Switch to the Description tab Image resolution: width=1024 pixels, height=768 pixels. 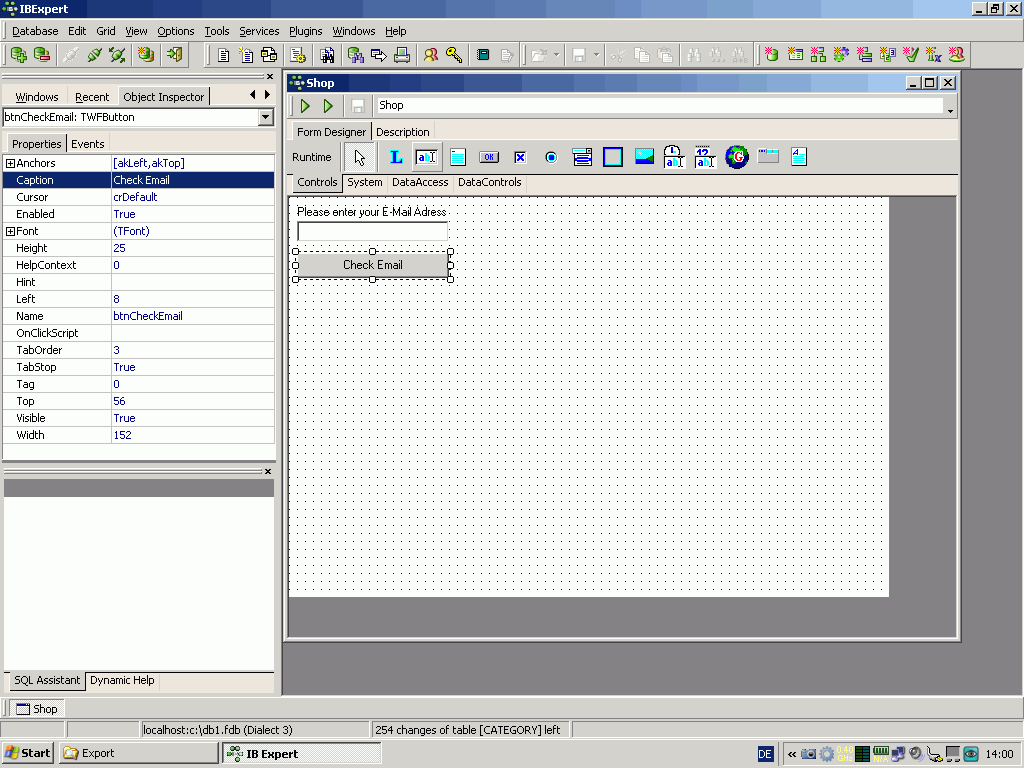(403, 132)
